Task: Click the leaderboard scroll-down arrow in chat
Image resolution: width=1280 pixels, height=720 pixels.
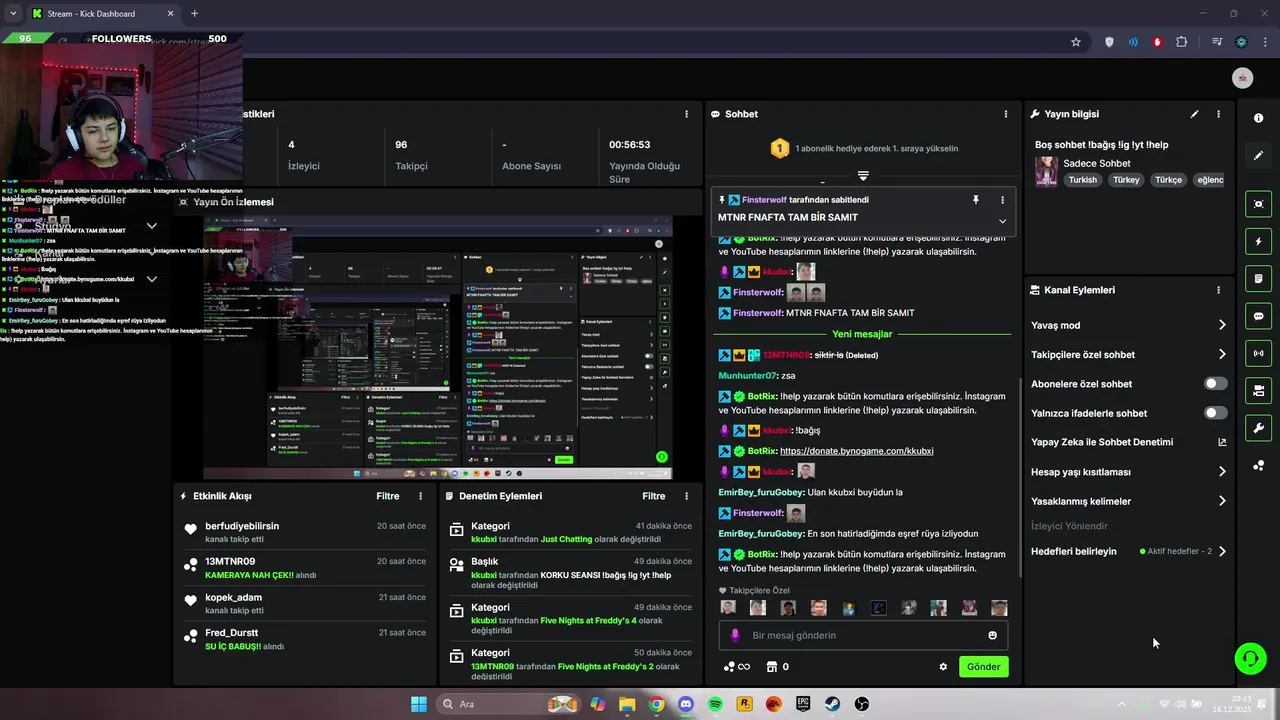Action: point(863,176)
